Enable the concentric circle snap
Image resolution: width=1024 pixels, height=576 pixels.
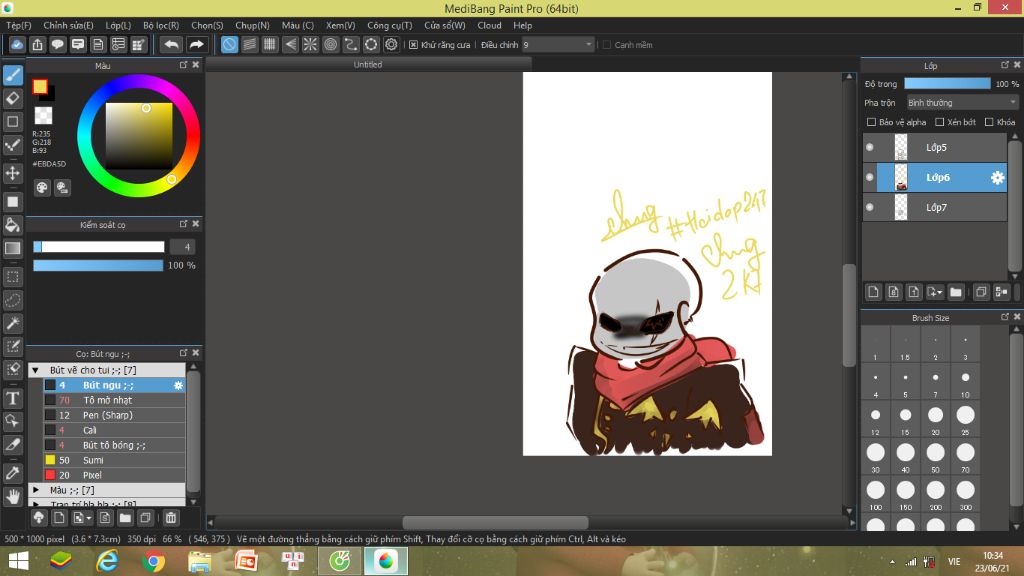coord(330,44)
